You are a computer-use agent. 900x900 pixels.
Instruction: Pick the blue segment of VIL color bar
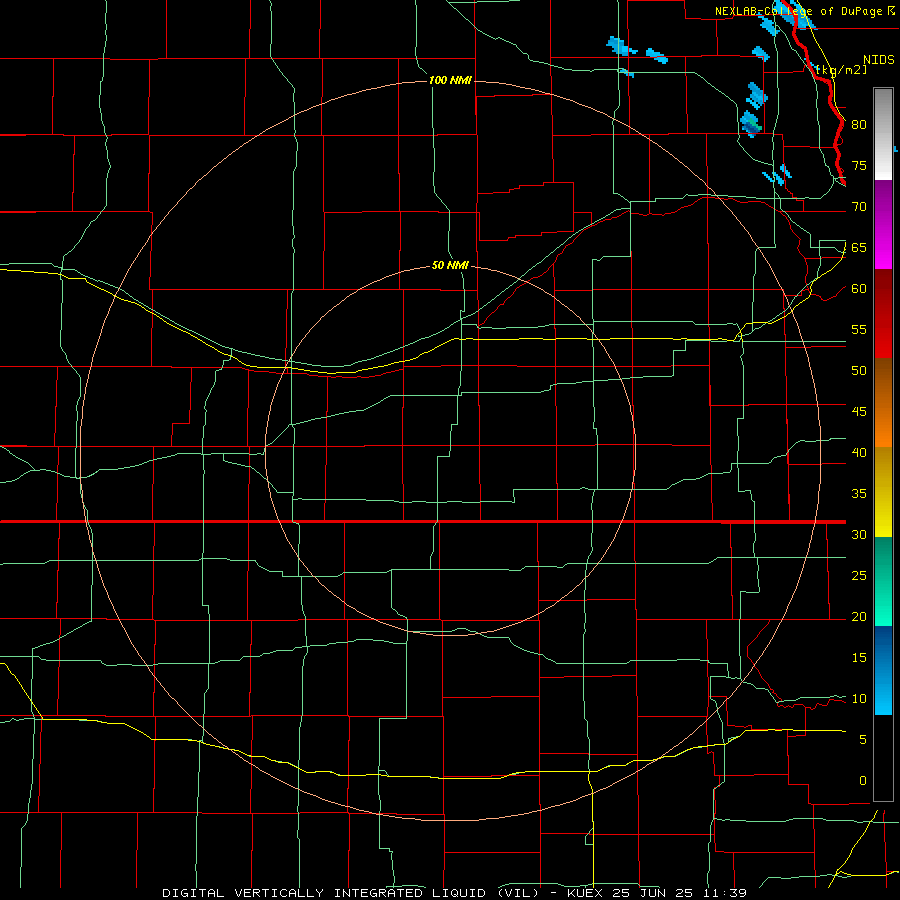(883, 670)
